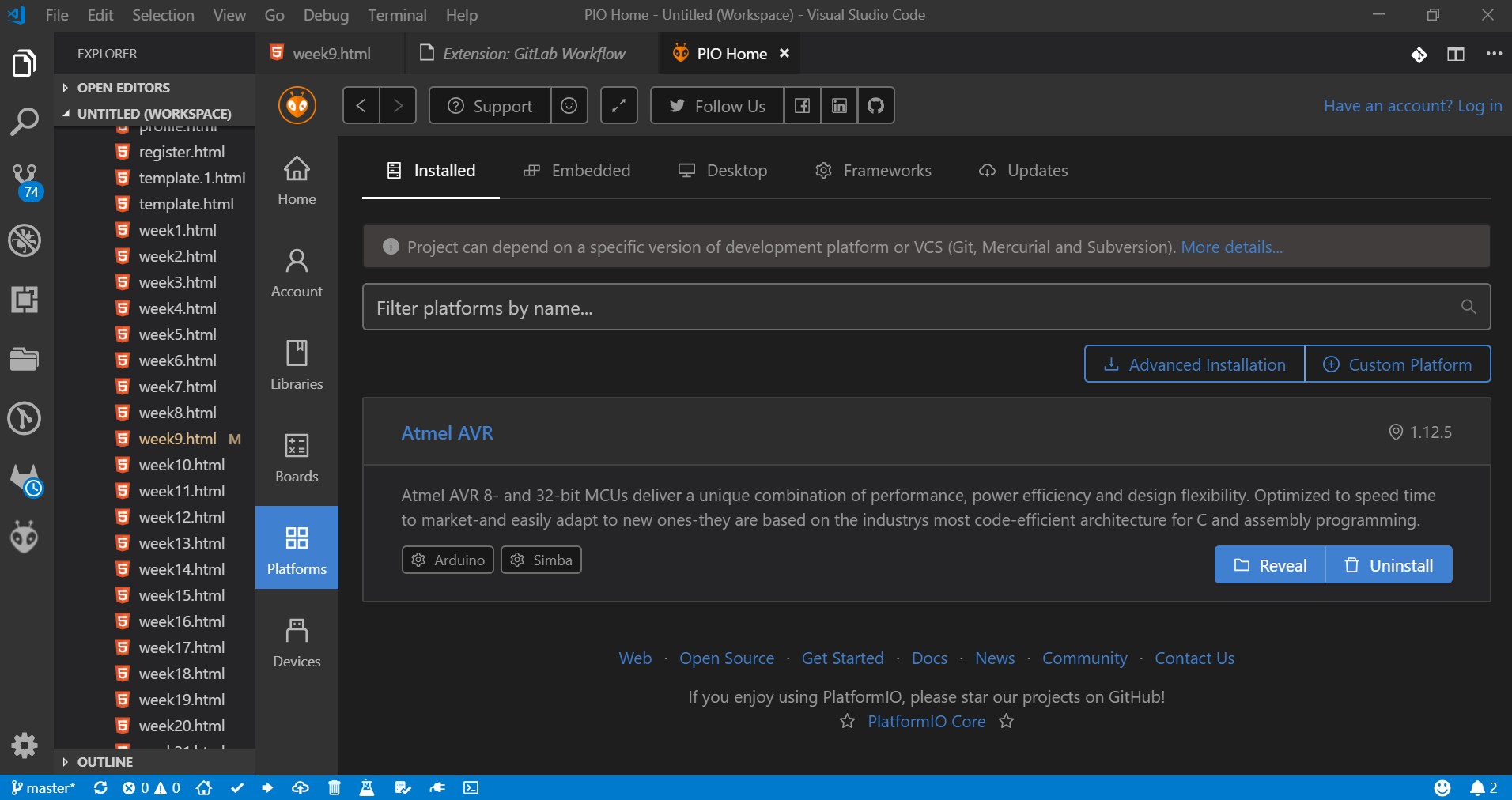This screenshot has height=800, width=1512.
Task: Open the Explorer view in activity bar
Action: coord(25,63)
